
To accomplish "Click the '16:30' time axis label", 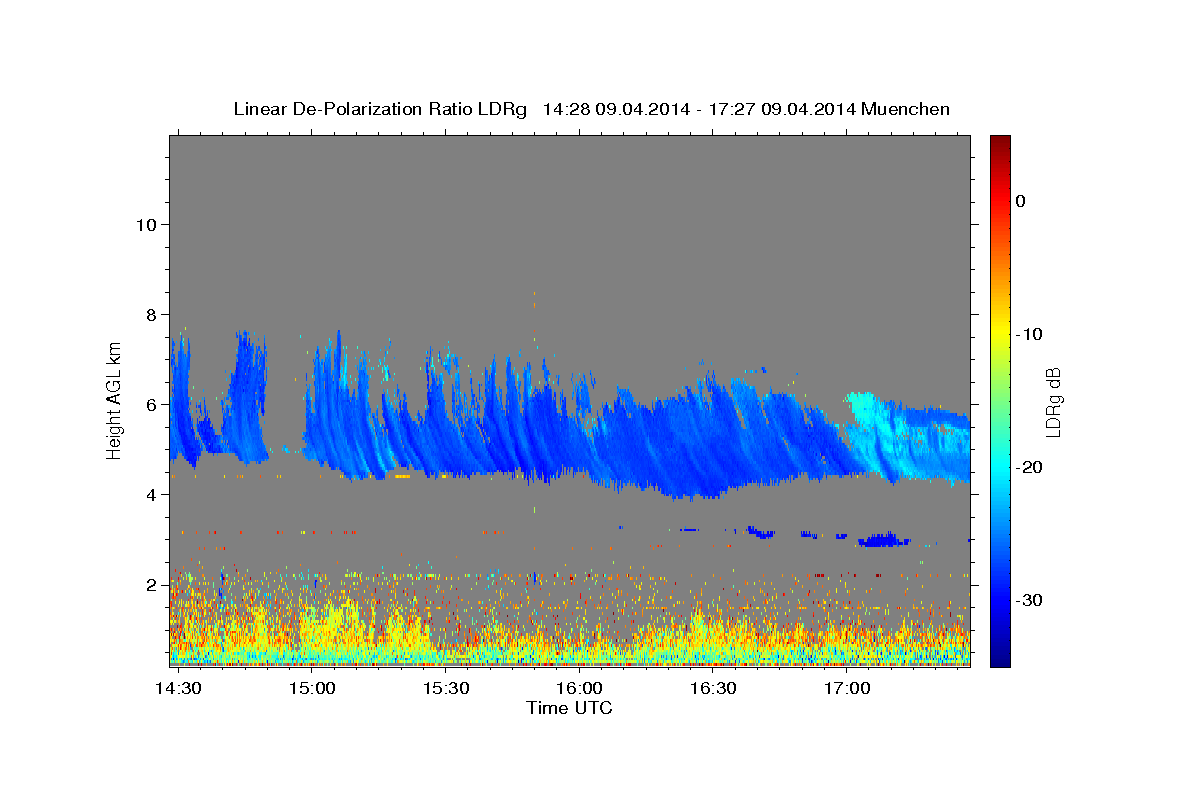I will point(713,689).
